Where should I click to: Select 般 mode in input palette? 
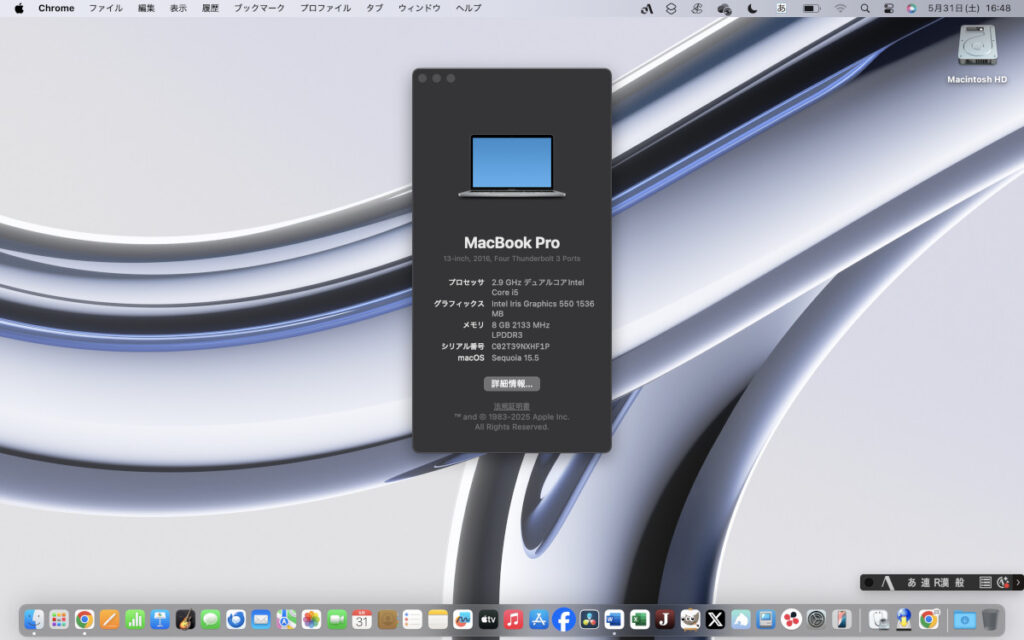click(959, 582)
